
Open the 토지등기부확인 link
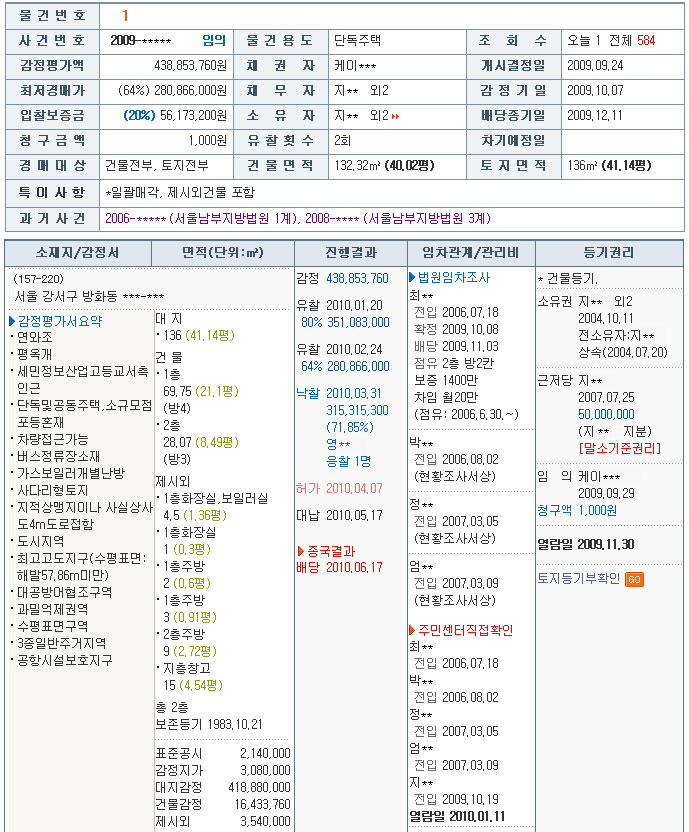(x=579, y=578)
